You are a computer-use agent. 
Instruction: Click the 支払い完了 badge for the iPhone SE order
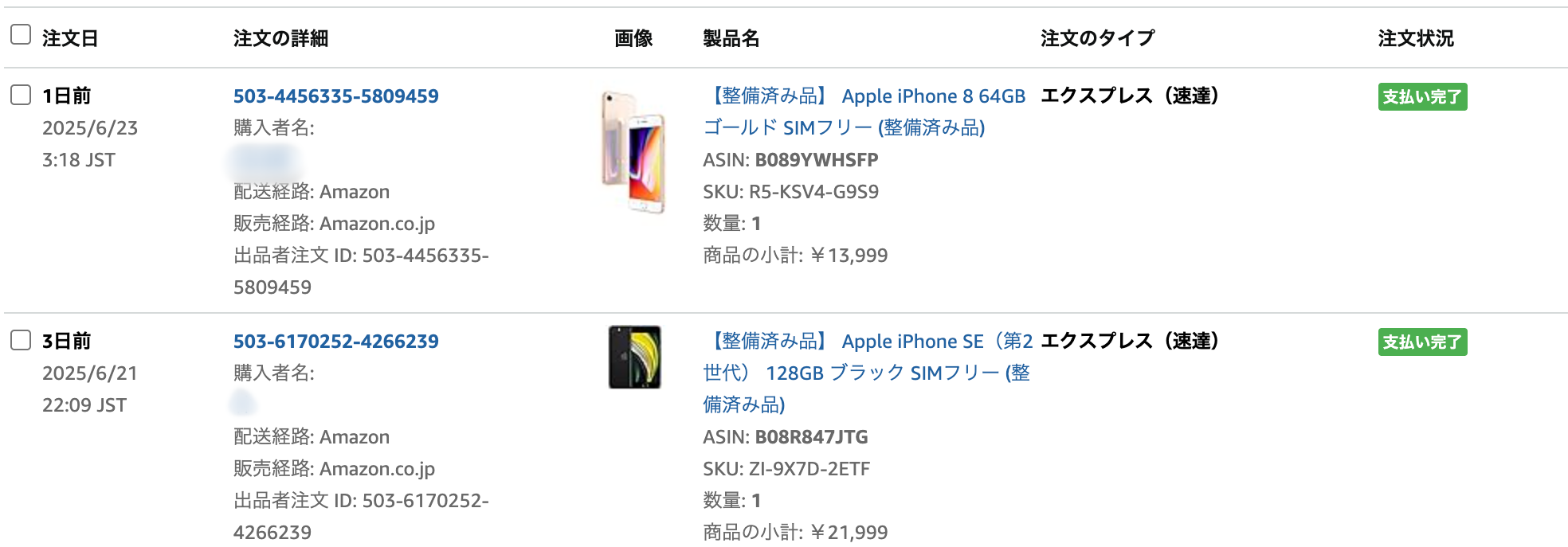coord(1422,342)
